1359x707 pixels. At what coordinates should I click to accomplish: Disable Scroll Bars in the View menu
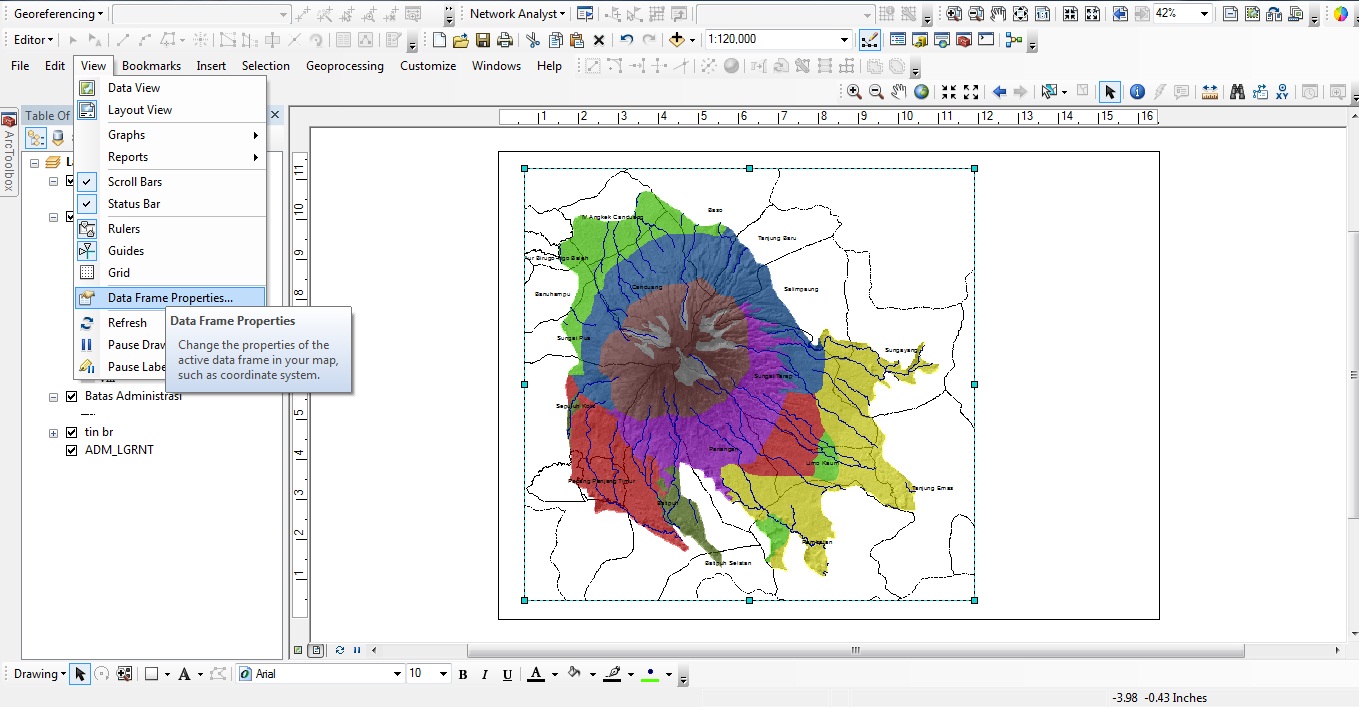tap(135, 181)
